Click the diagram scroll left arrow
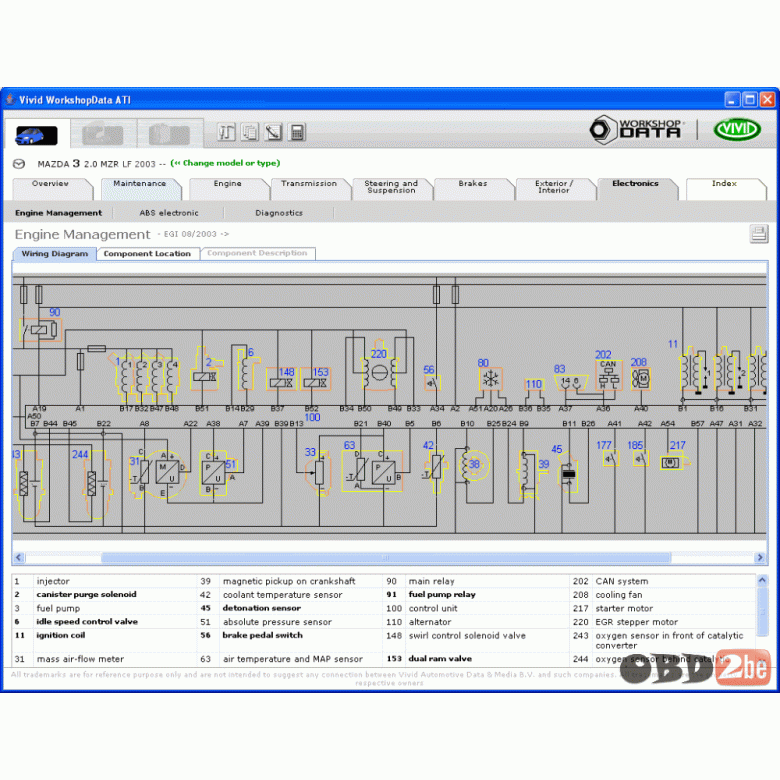 19,557
